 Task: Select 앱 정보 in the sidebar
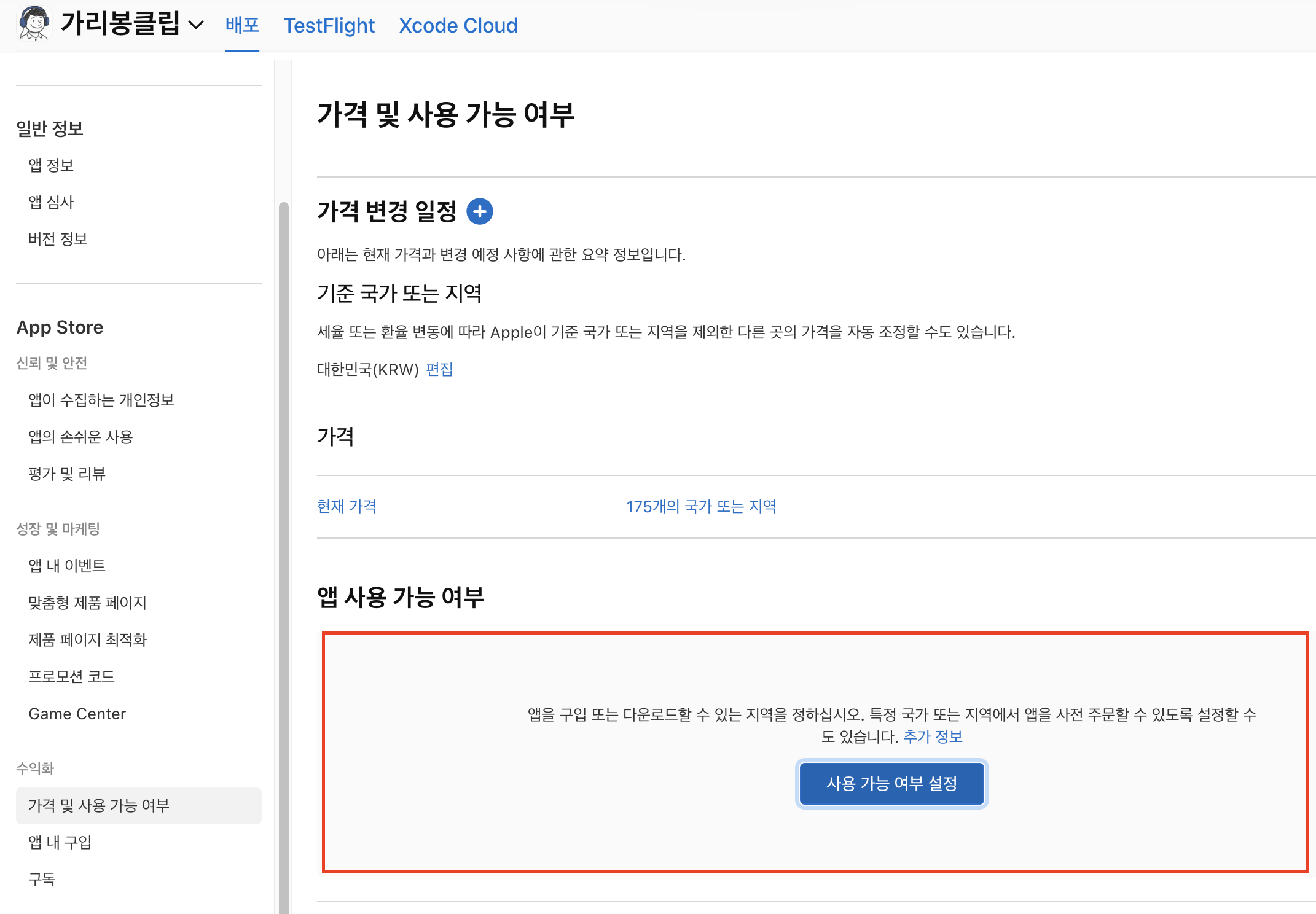click(51, 165)
